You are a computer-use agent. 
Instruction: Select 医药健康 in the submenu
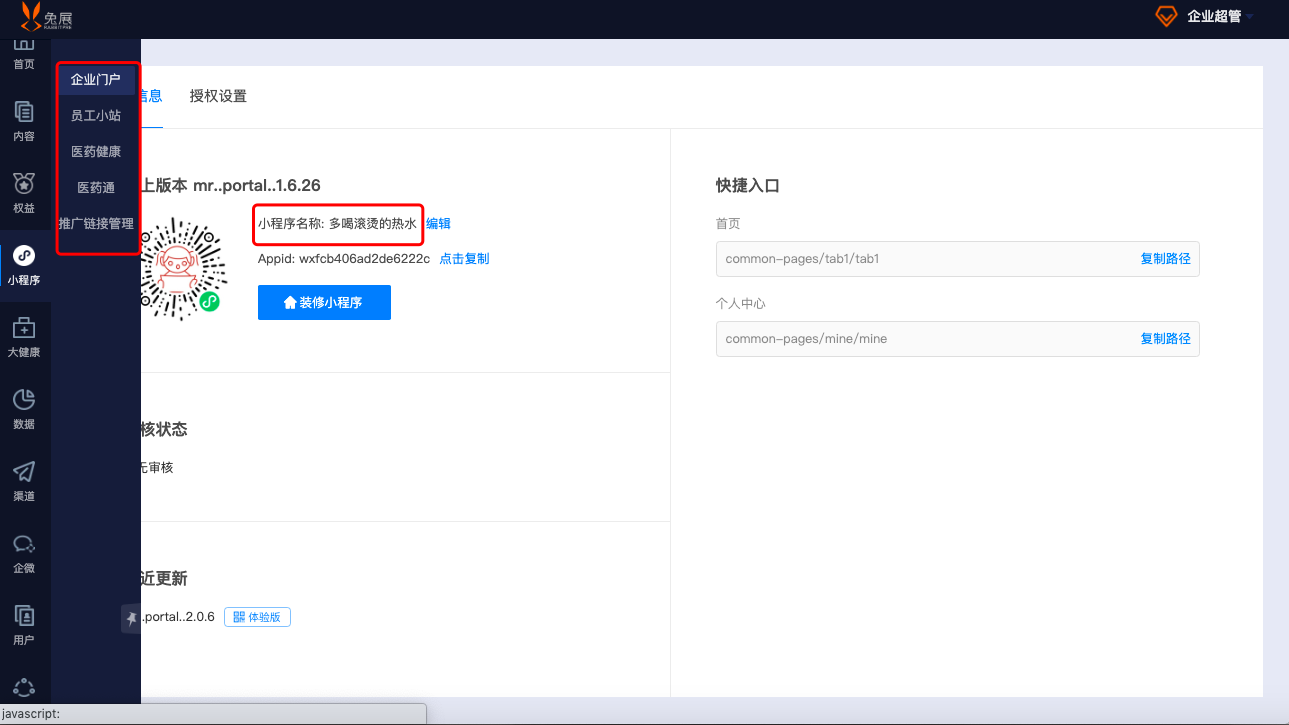pos(96,152)
